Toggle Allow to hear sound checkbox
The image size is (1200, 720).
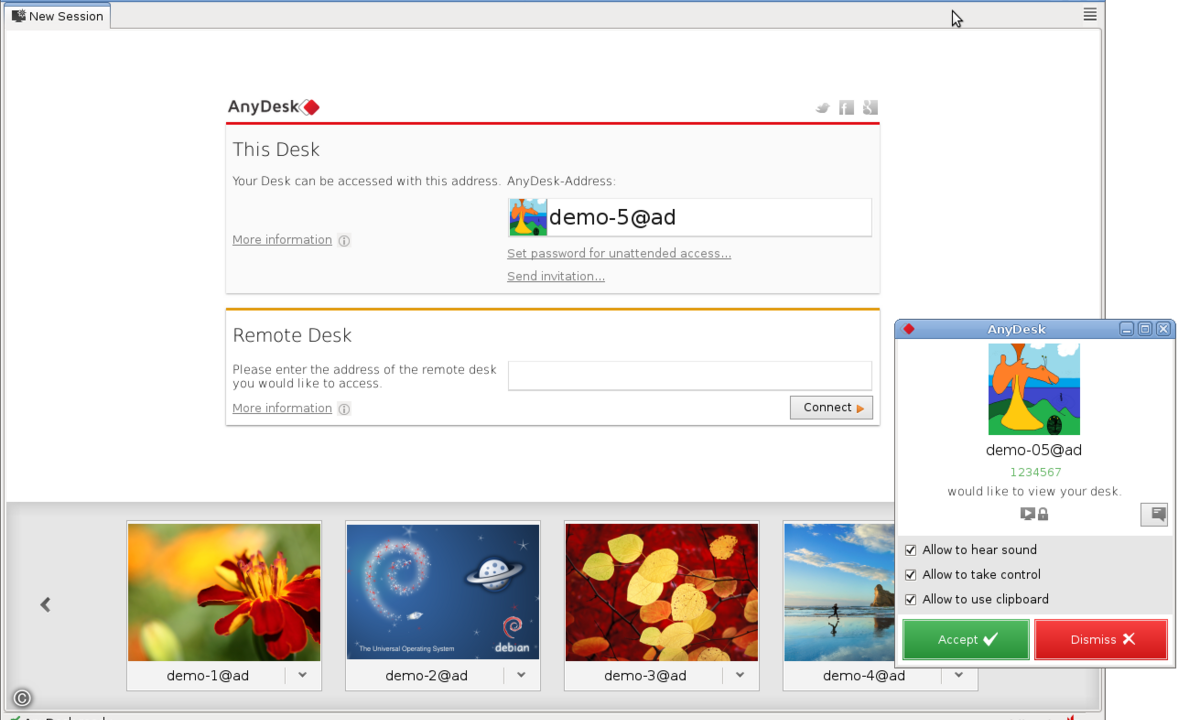tap(911, 550)
